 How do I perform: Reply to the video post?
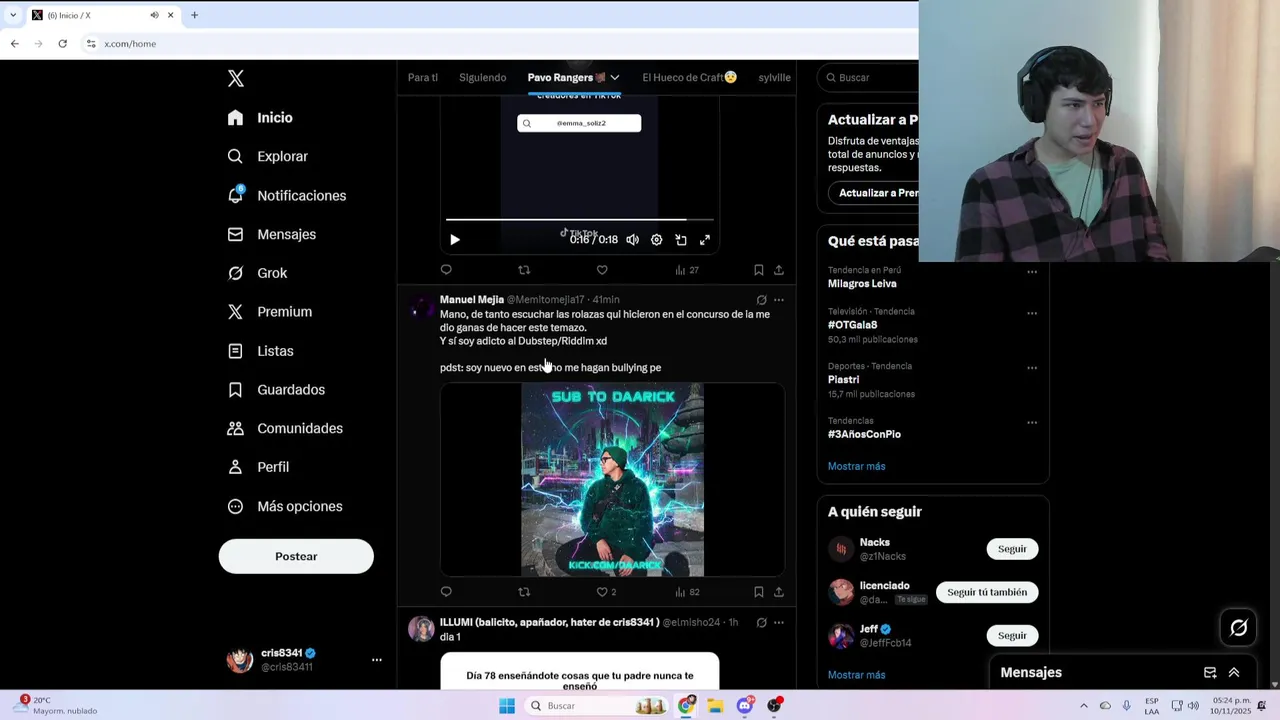446,270
